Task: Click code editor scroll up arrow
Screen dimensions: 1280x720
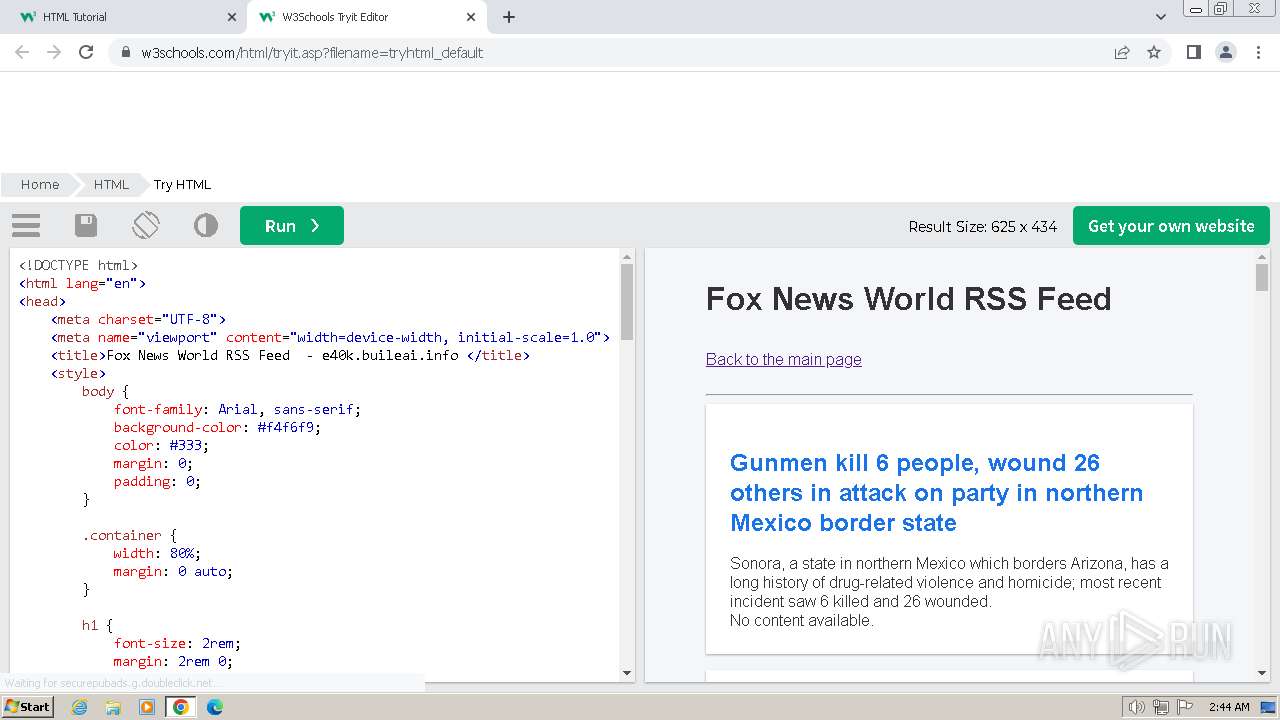Action: pos(627,256)
